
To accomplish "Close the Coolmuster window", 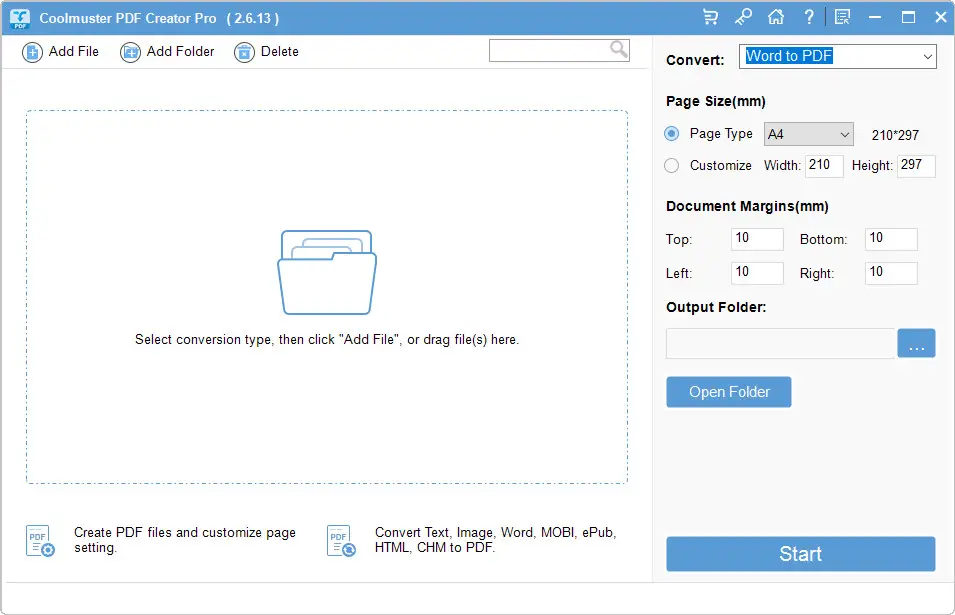I will (x=941, y=17).
